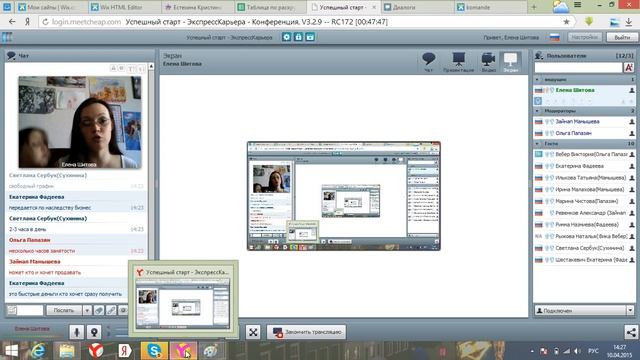This screenshot has width=640, height=360.
Task: Click the downloads arrow icon in browser toolbar
Action: tap(629, 22)
